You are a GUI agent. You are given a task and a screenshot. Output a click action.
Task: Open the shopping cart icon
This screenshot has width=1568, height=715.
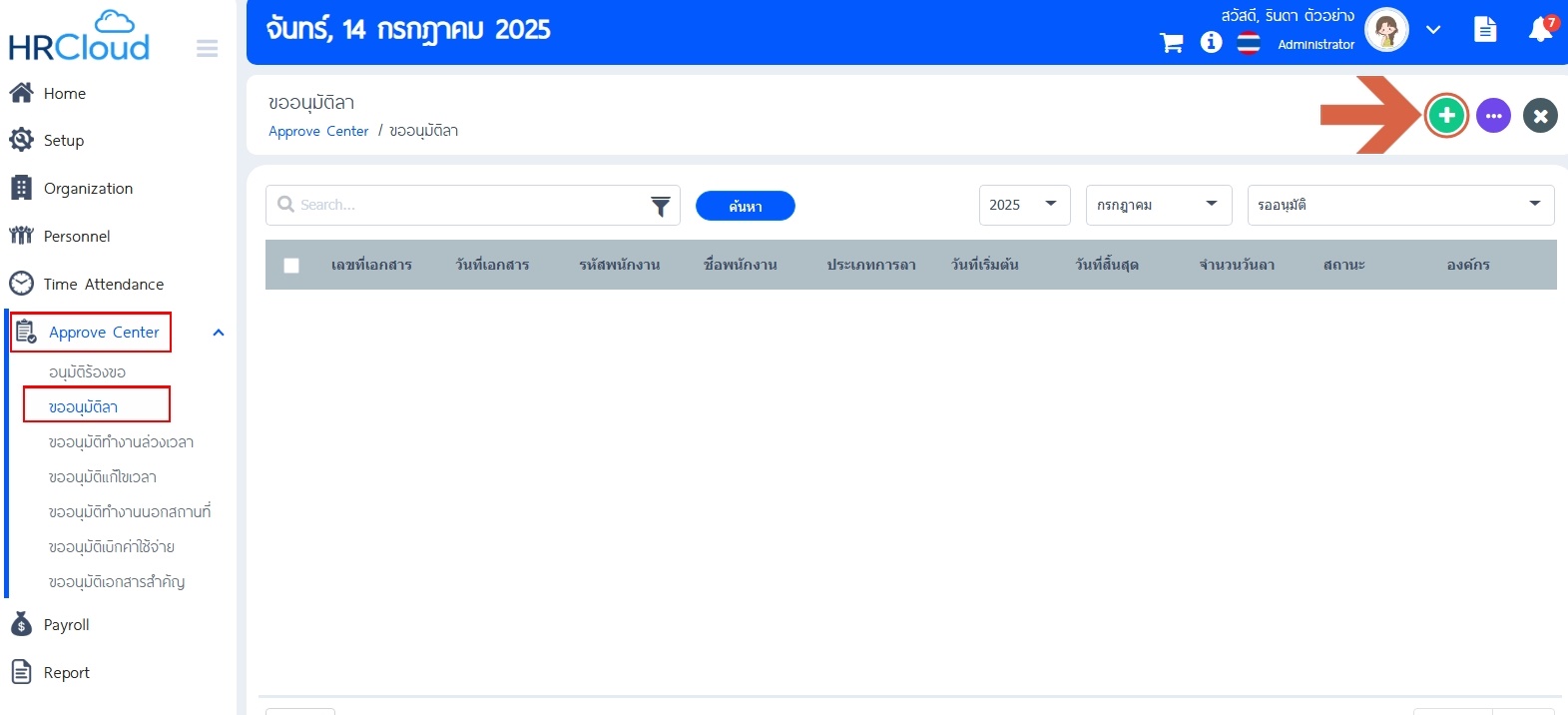[x=1171, y=43]
